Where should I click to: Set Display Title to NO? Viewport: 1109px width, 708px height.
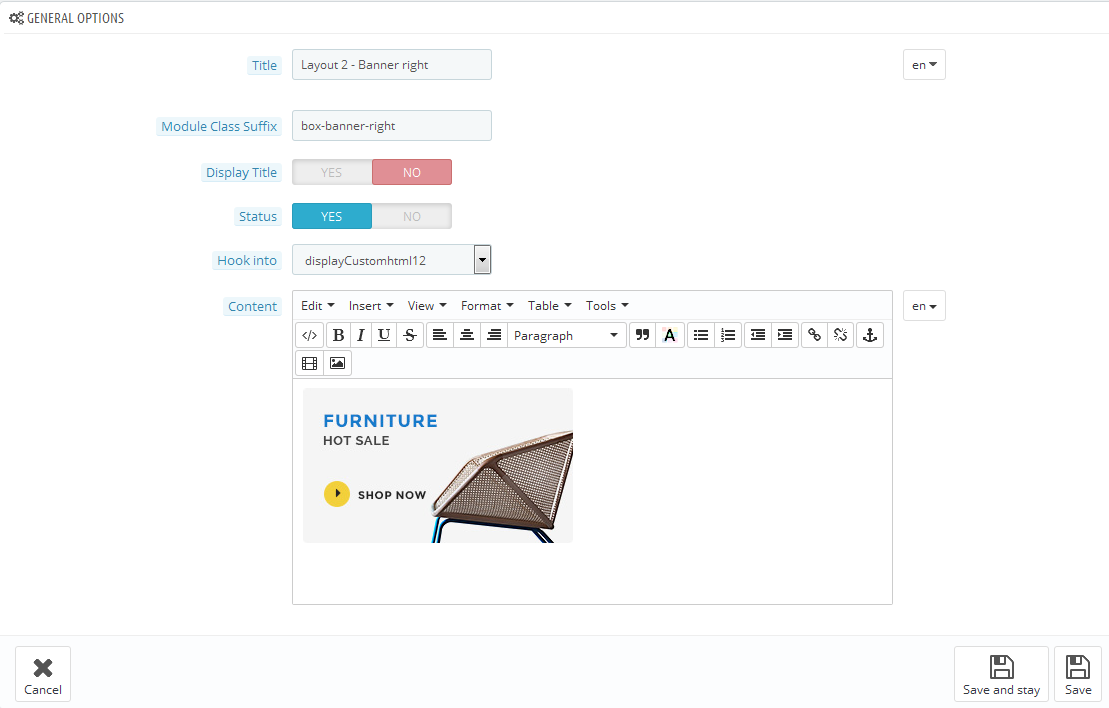(412, 172)
